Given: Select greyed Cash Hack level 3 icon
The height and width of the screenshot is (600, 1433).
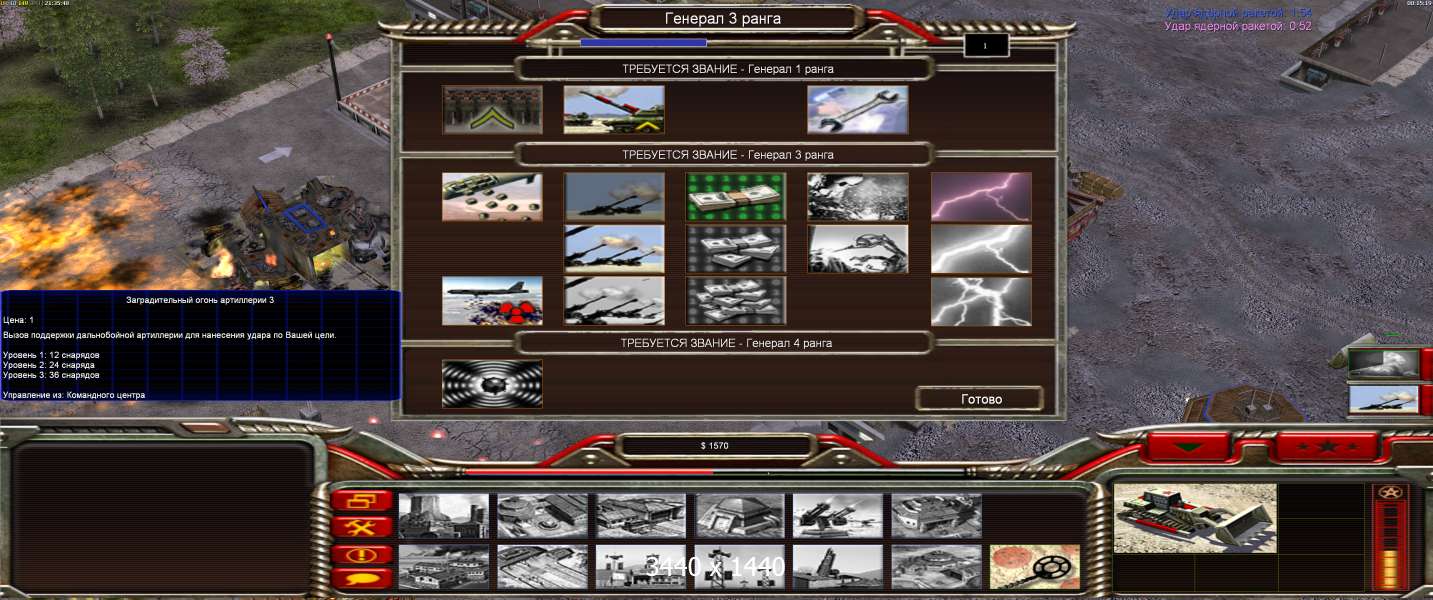Looking at the screenshot, I should click(736, 301).
